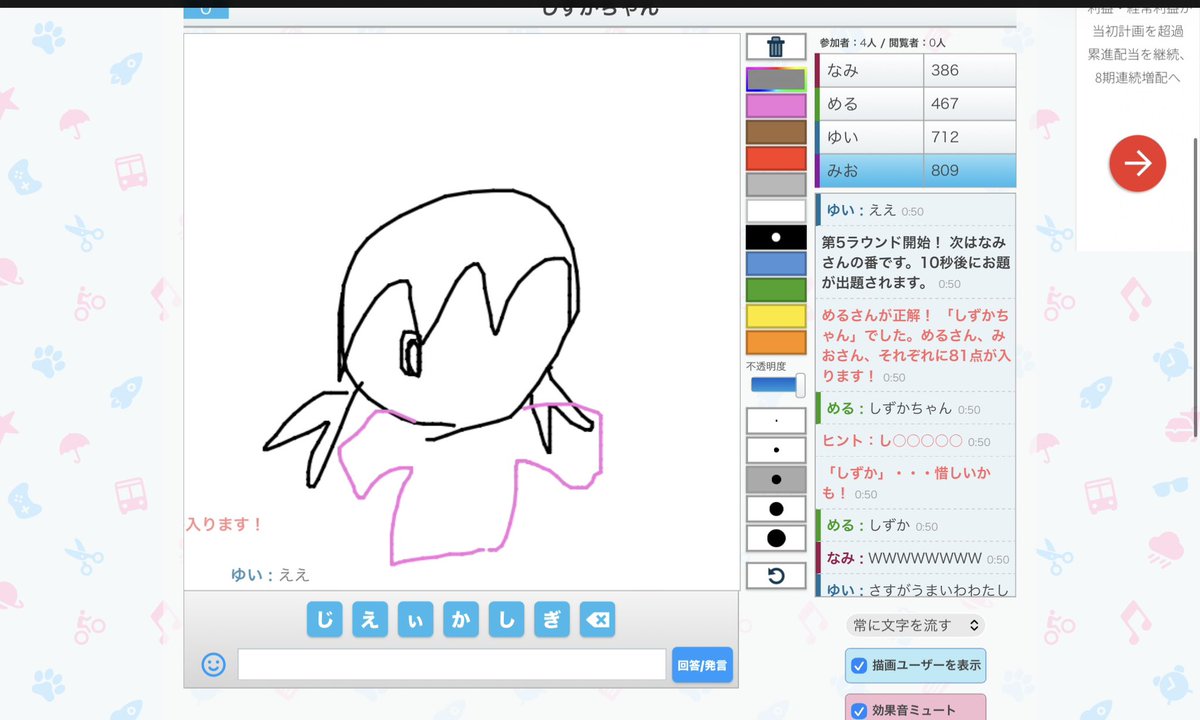Select player なみ in the score list
Image resolution: width=1200 pixels, height=720 pixels.
tap(916, 70)
